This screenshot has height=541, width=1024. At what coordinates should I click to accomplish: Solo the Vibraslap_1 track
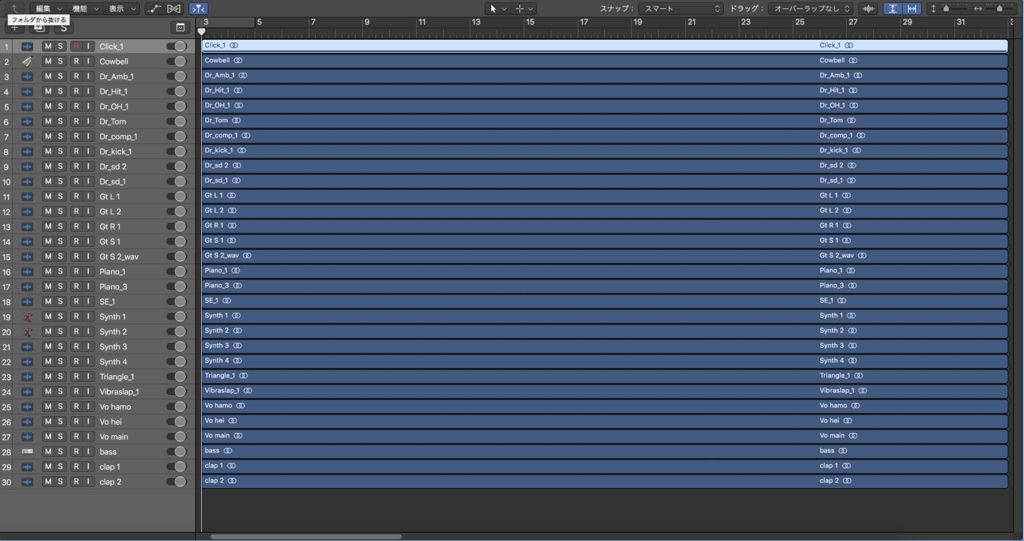point(60,392)
